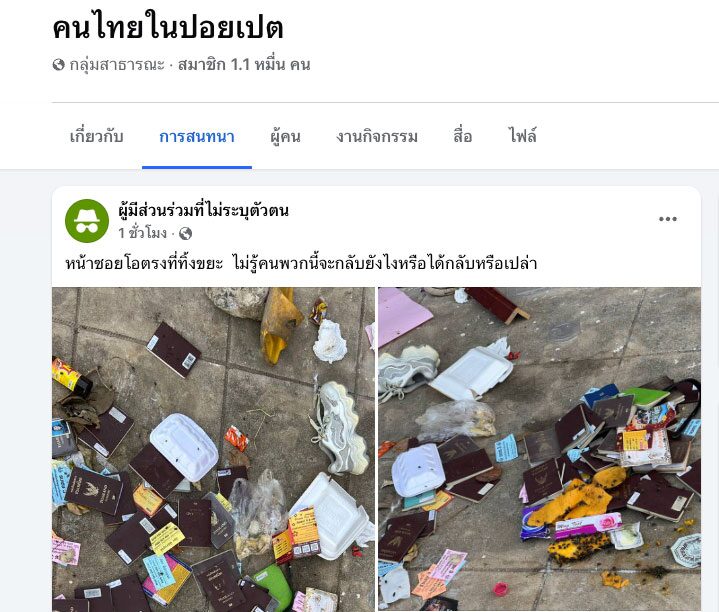Viewport: 719px width, 612px height.
Task: Switch to the ผู้คน tab
Action: (x=285, y=137)
